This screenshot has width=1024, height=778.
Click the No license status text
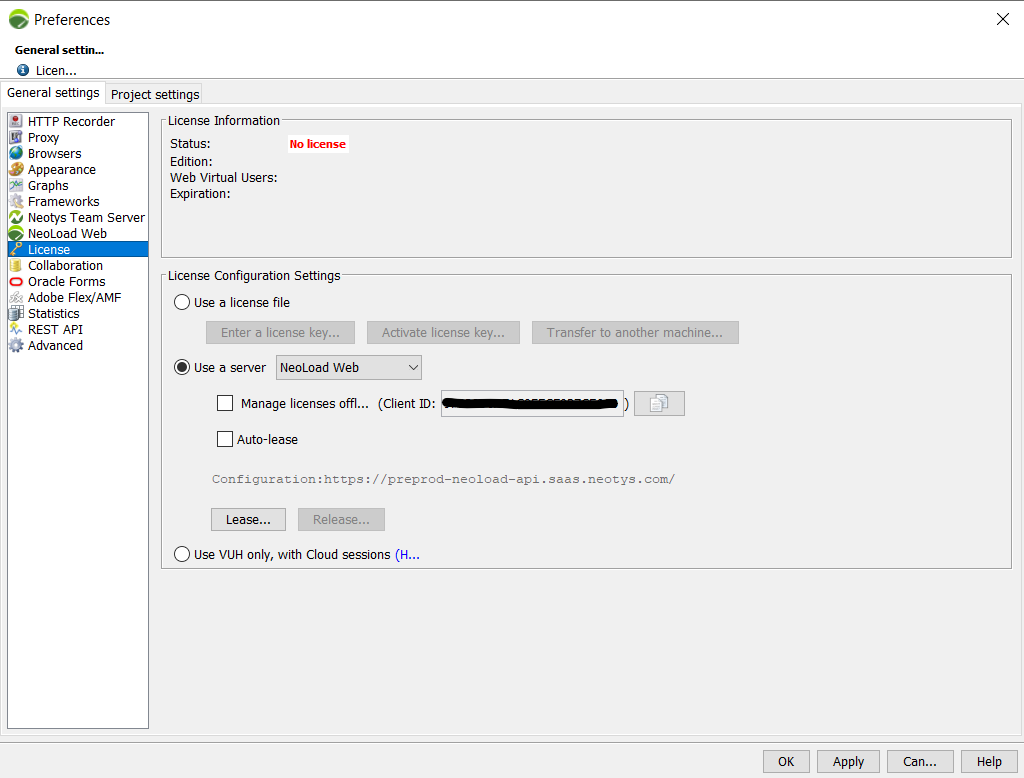(317, 144)
